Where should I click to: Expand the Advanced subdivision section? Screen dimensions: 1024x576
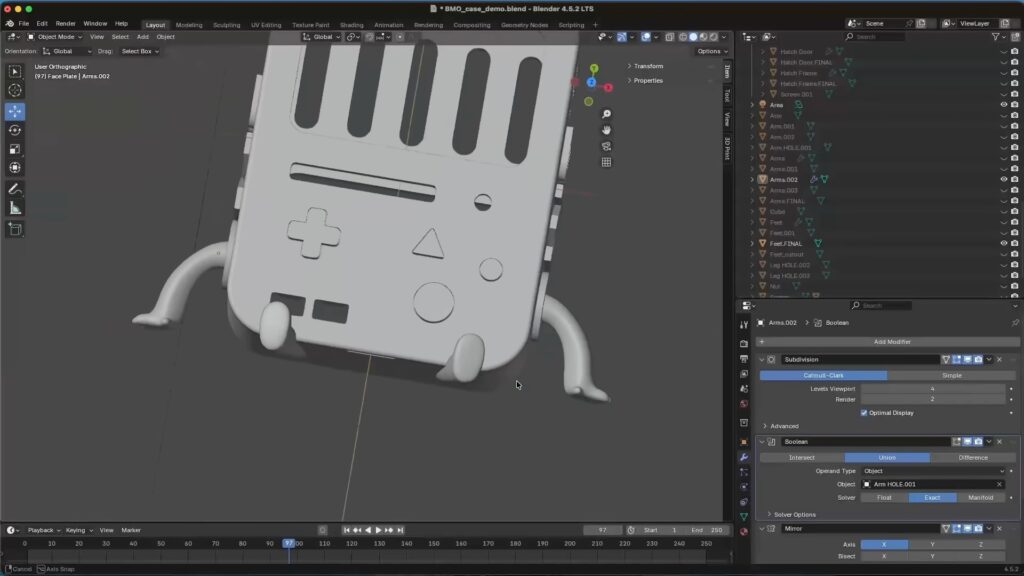[x=784, y=426]
